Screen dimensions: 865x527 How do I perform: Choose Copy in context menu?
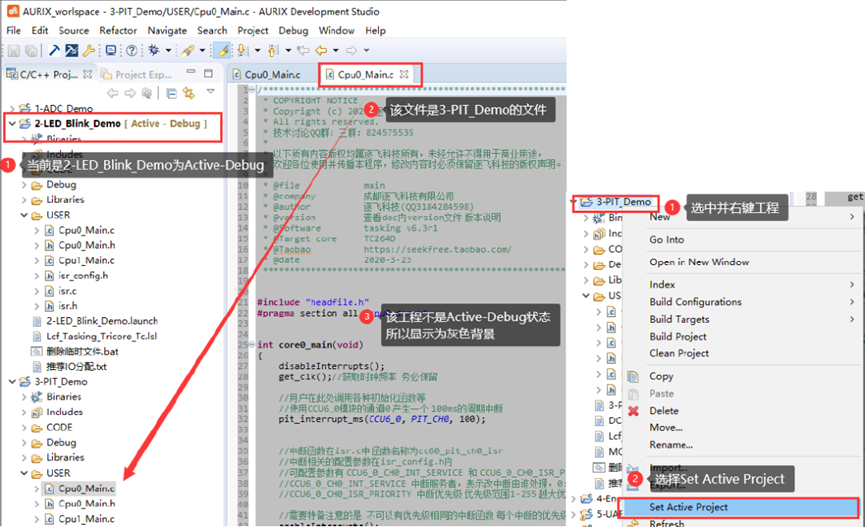[661, 376]
